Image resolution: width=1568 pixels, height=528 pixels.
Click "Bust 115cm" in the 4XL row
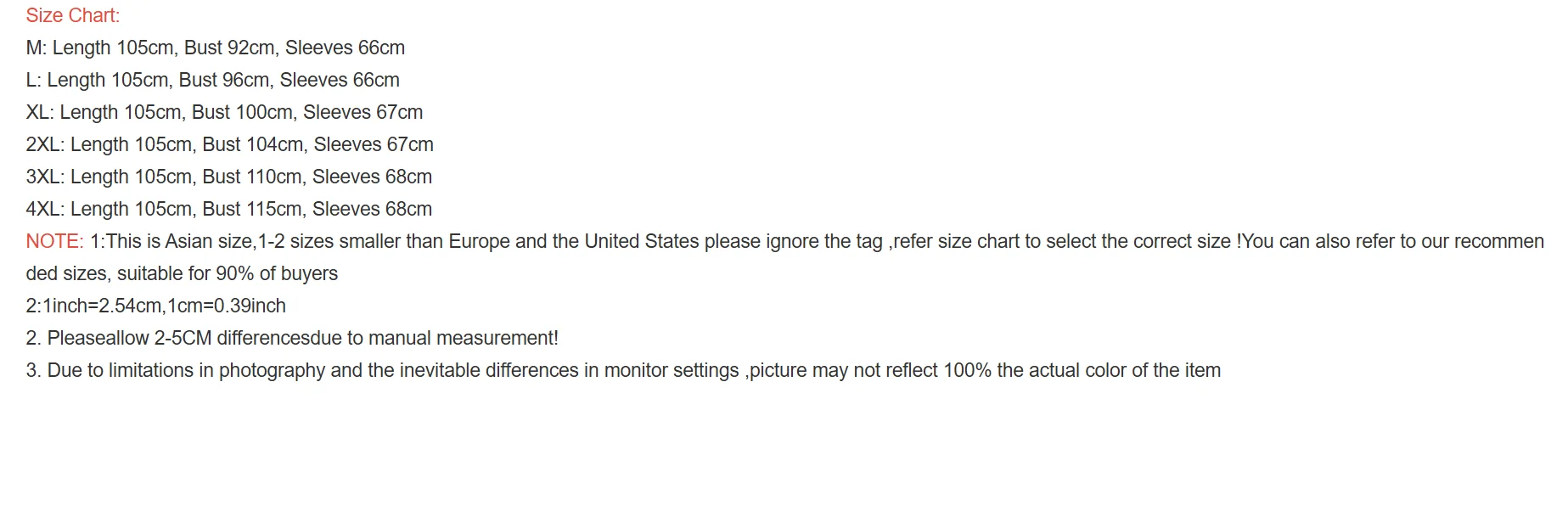(x=252, y=209)
